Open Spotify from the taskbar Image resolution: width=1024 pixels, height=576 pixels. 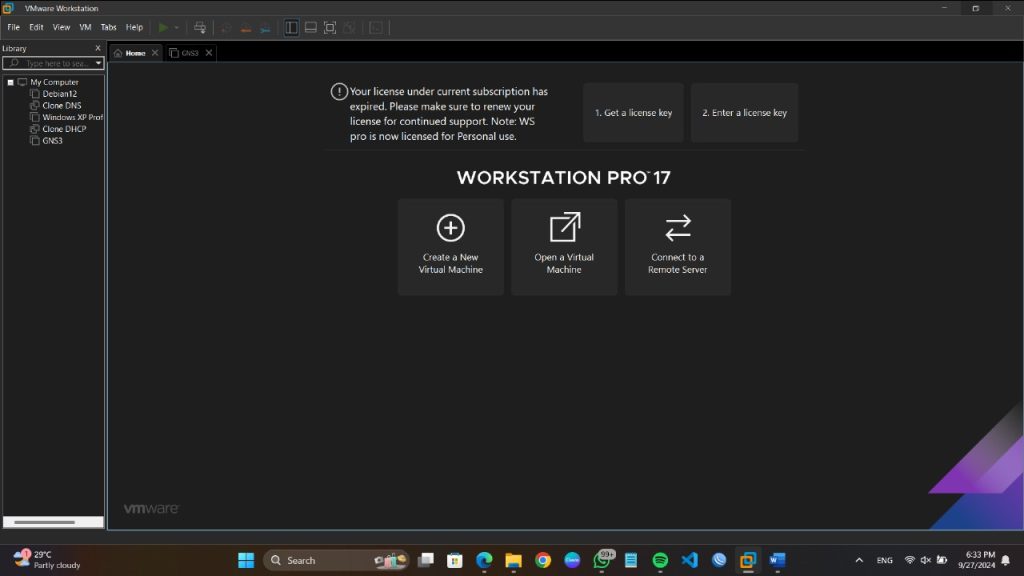pos(660,560)
